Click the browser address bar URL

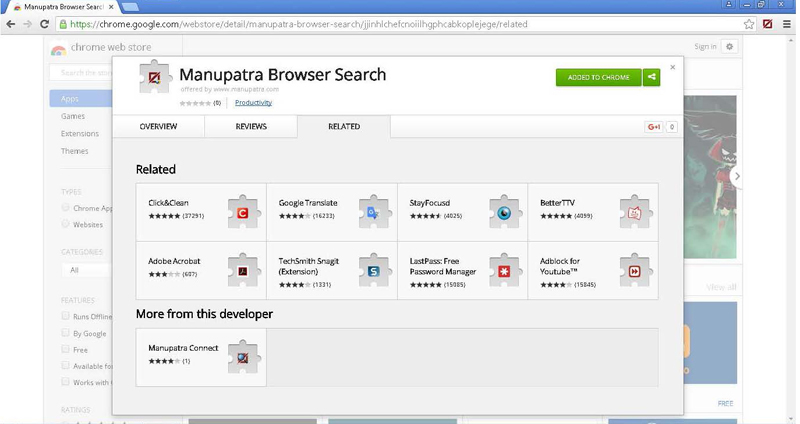point(298,24)
